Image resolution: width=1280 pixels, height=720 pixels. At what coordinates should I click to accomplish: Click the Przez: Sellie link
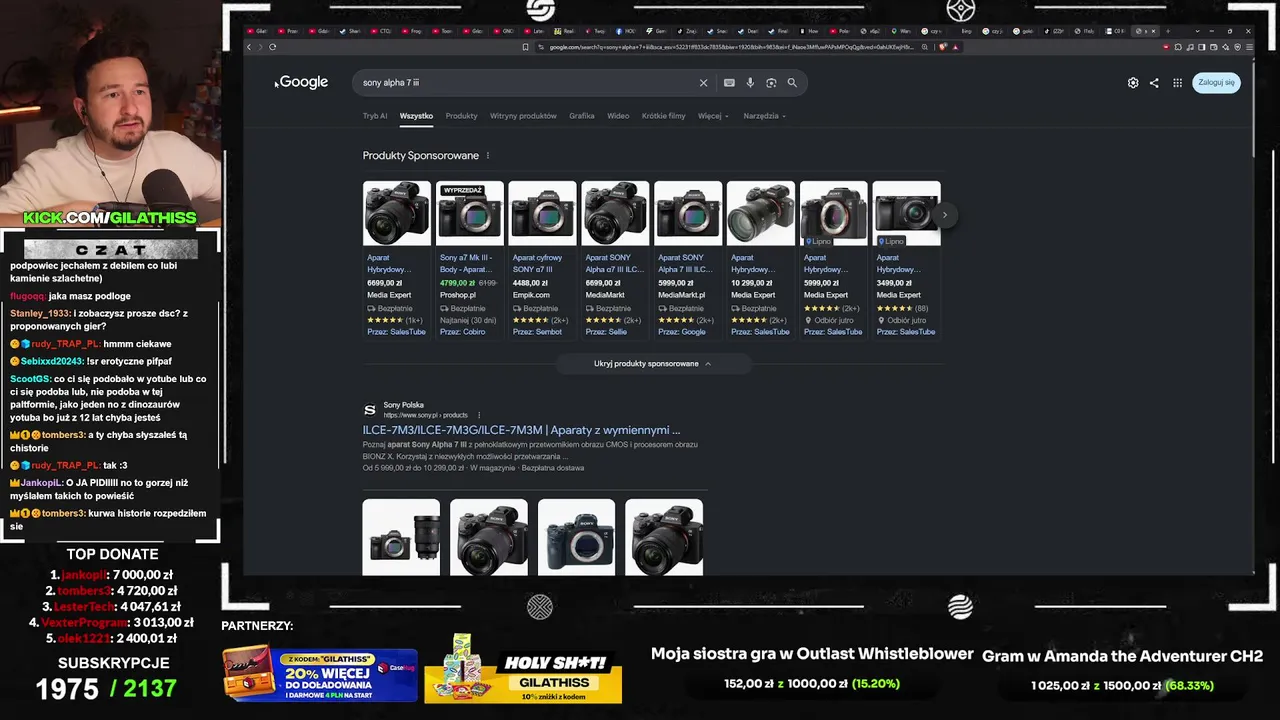pos(607,332)
